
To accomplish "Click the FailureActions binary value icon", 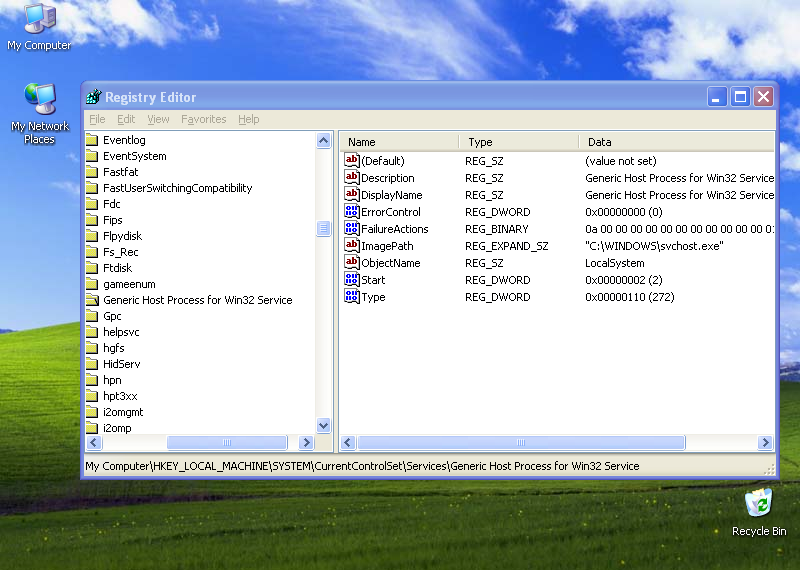I will [x=352, y=228].
